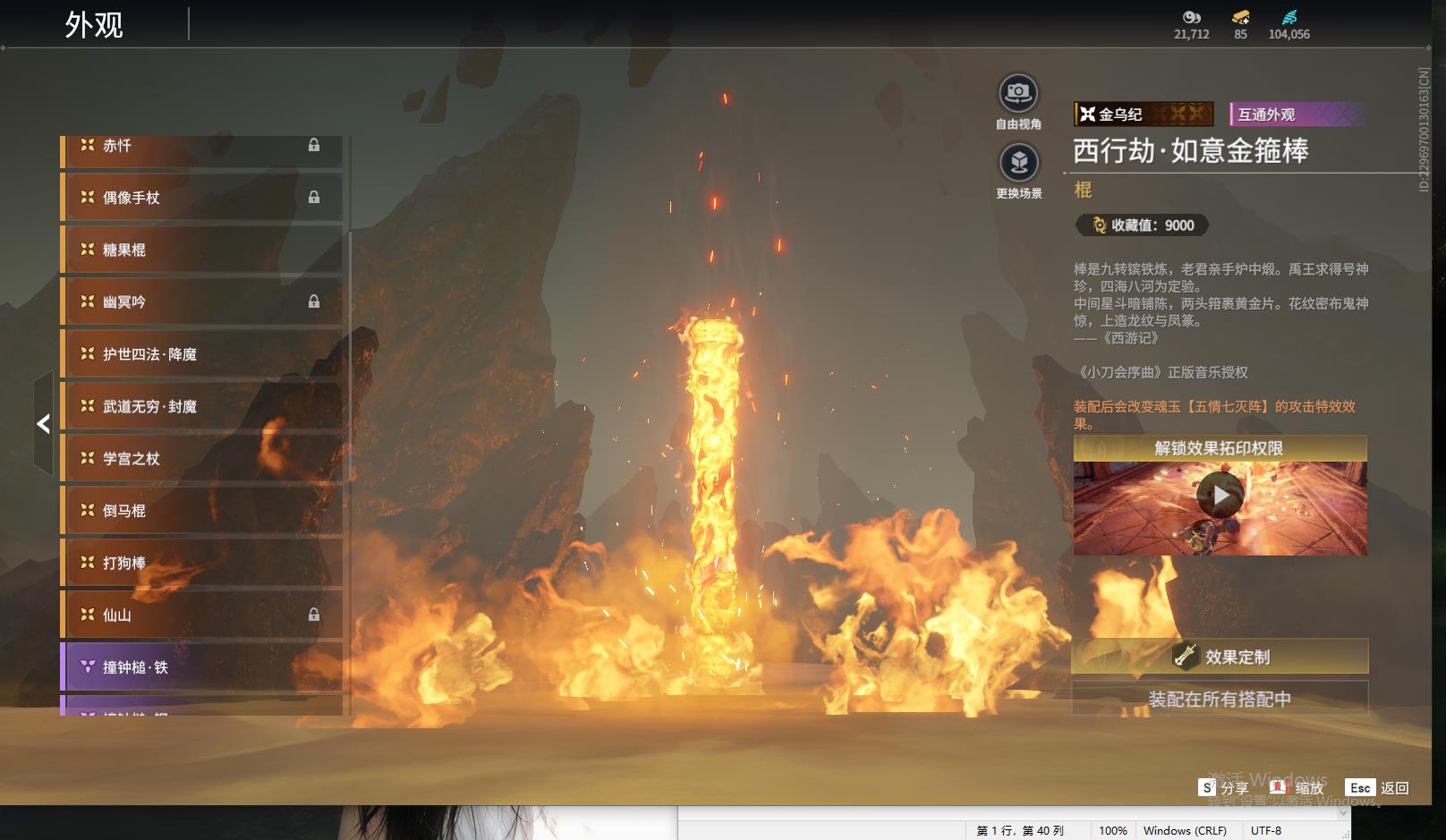Click the lock icon on 赤忏
Viewport: 1446px width, 840px height.
(x=314, y=145)
